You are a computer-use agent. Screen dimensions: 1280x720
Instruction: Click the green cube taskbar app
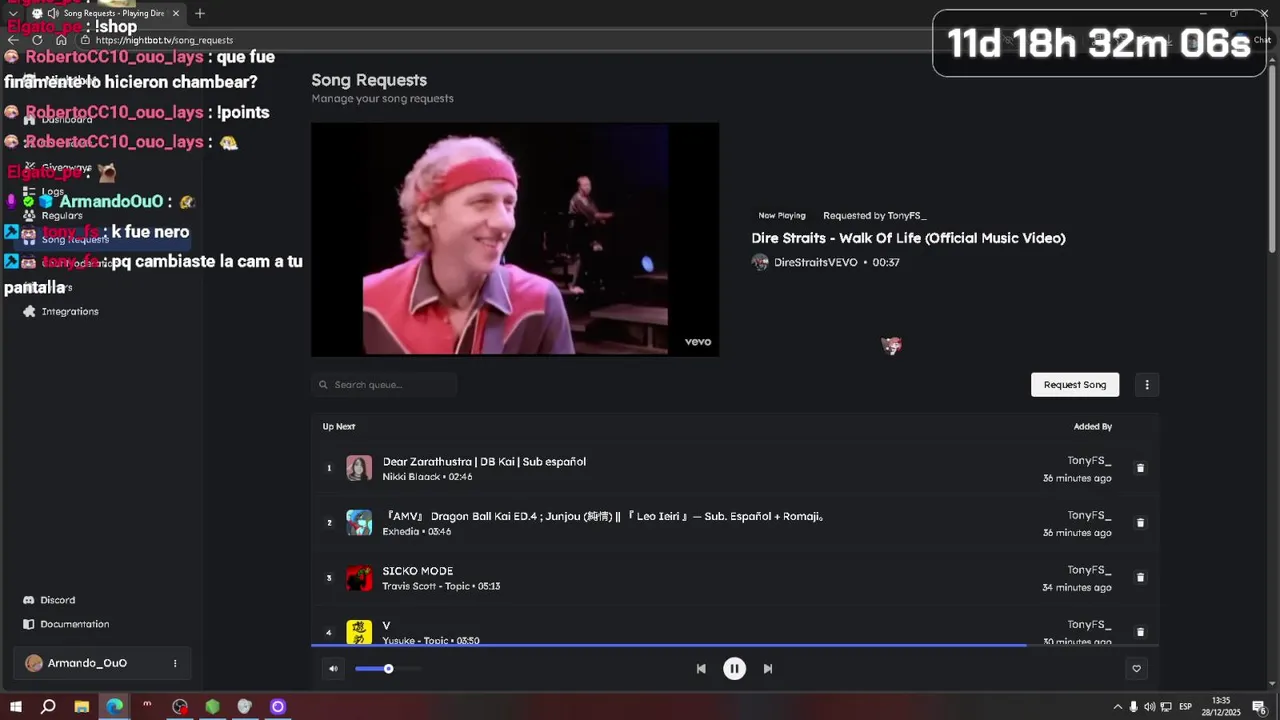(x=212, y=707)
